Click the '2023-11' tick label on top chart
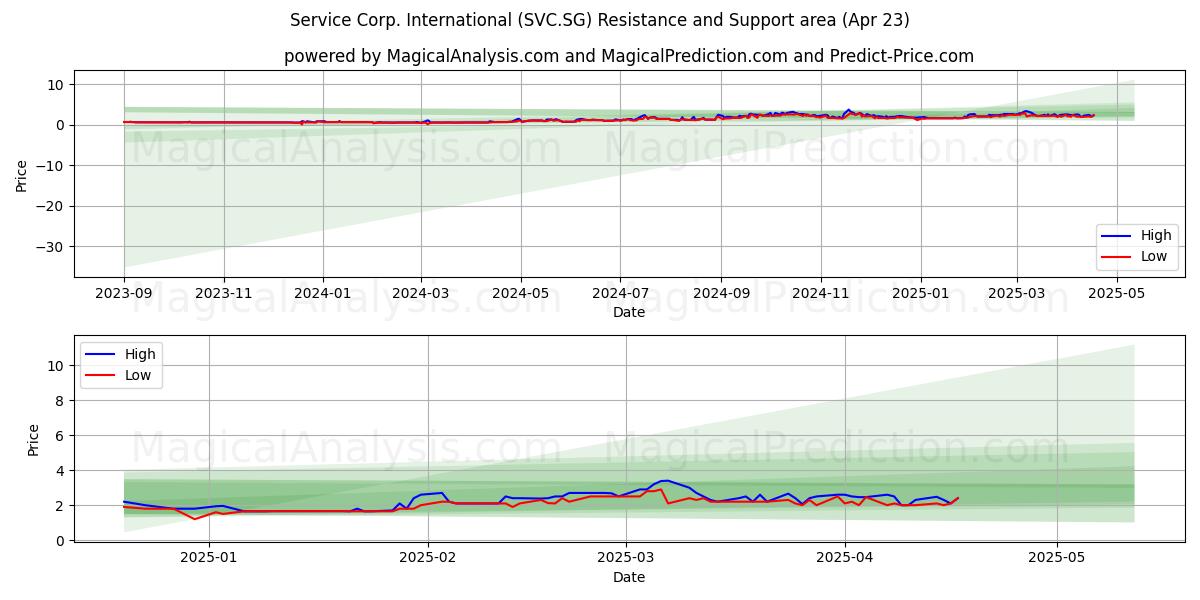The height and width of the screenshot is (600, 1200). tap(223, 294)
